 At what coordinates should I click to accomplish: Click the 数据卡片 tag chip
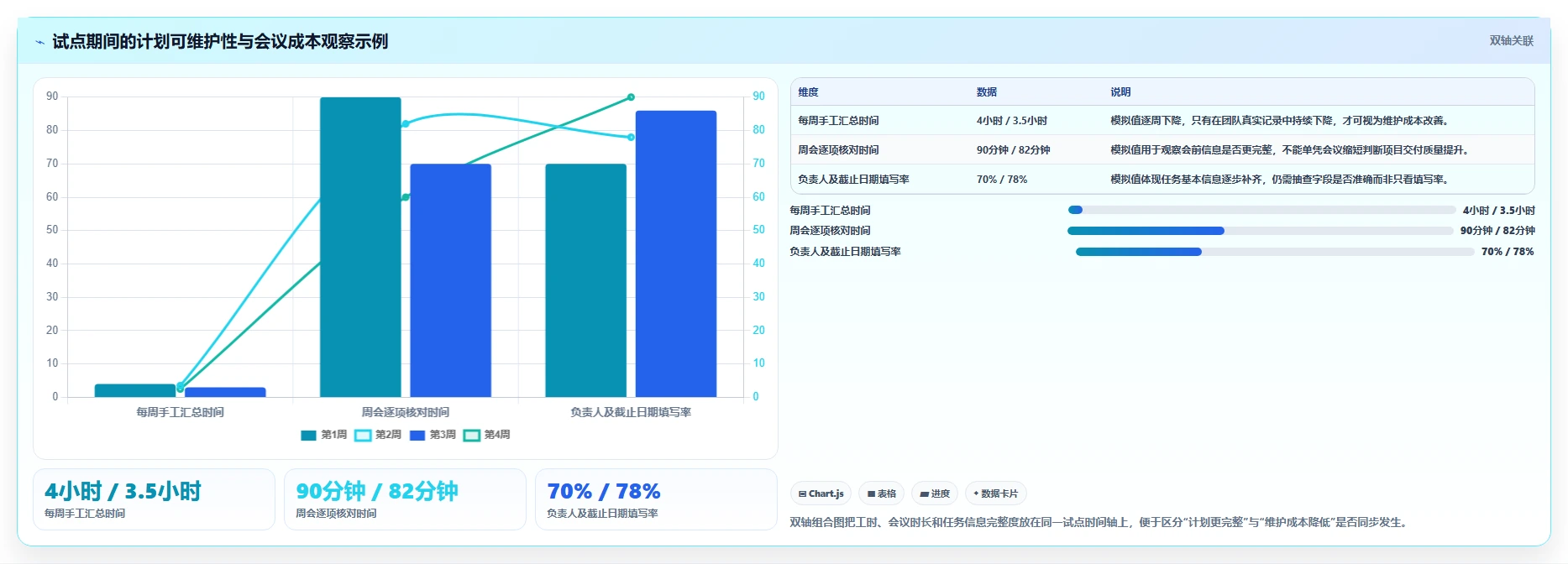(996, 493)
